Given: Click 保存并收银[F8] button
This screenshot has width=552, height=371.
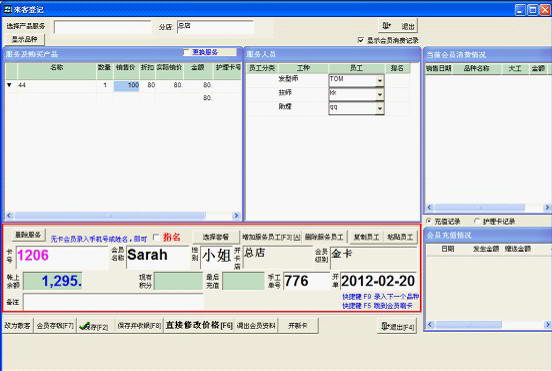Looking at the screenshot, I should pyautogui.click(x=139, y=326).
